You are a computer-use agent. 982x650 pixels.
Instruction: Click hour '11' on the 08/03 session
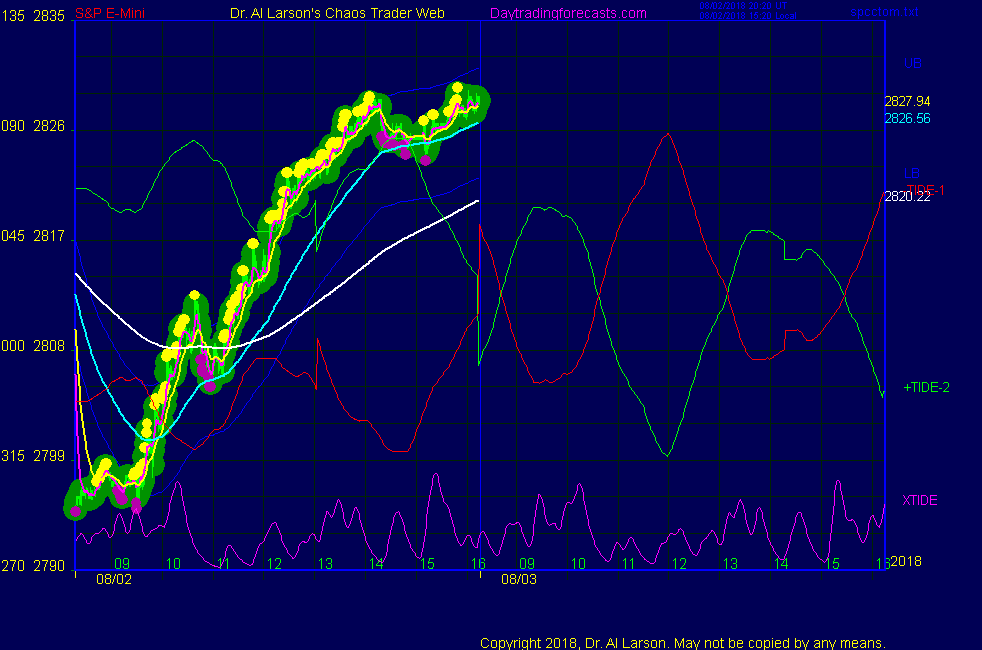[x=629, y=564]
